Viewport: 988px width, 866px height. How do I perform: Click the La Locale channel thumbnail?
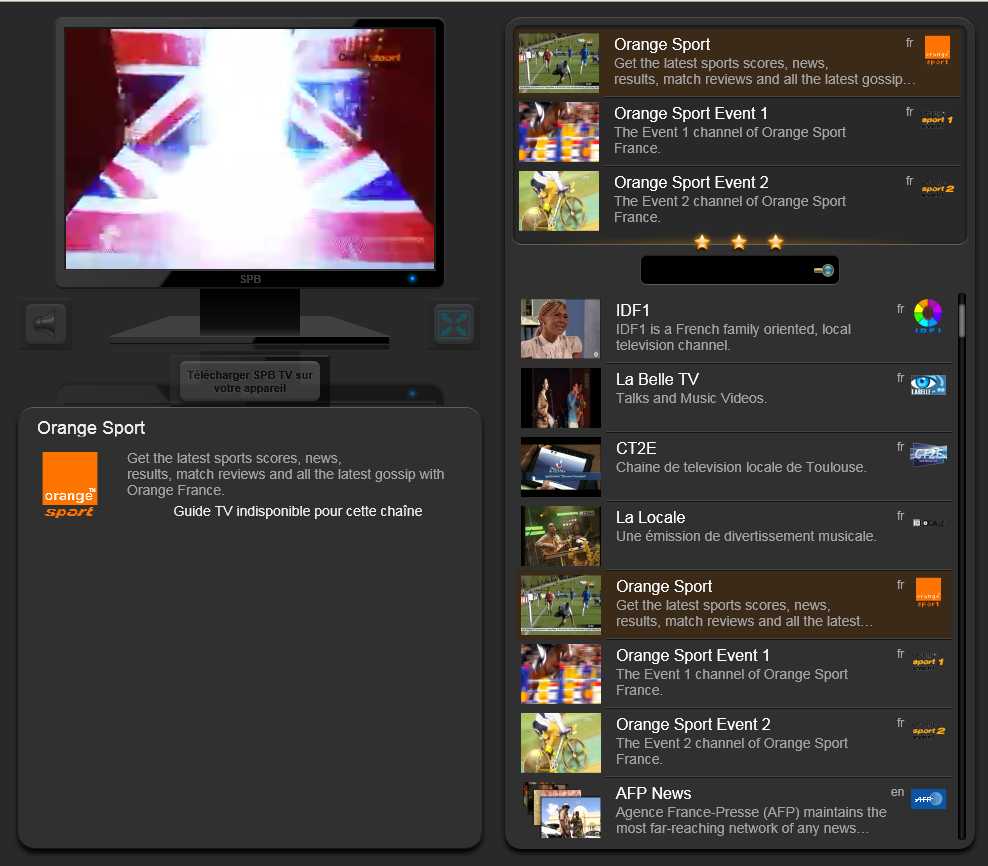click(x=561, y=535)
